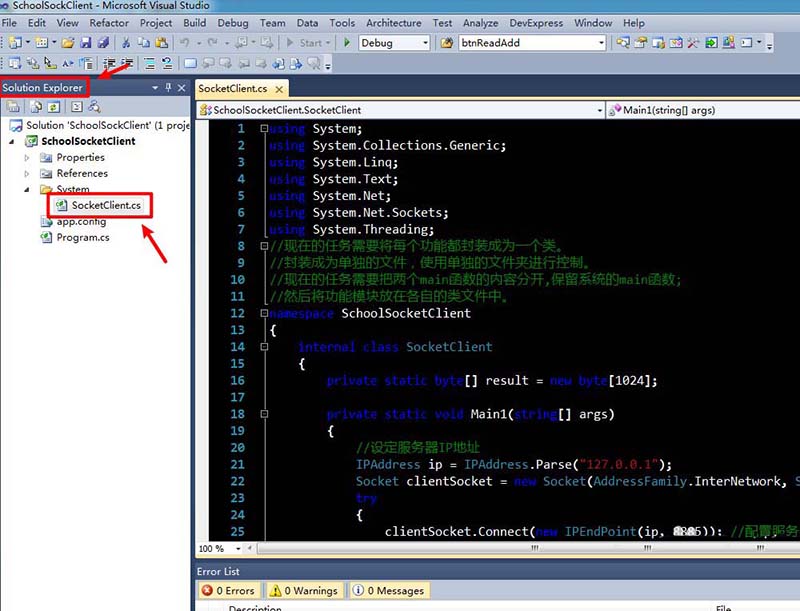Viewport: 800px width, 611px height.
Task: Switch to the SocketClient.cs editor tab
Action: (232, 88)
